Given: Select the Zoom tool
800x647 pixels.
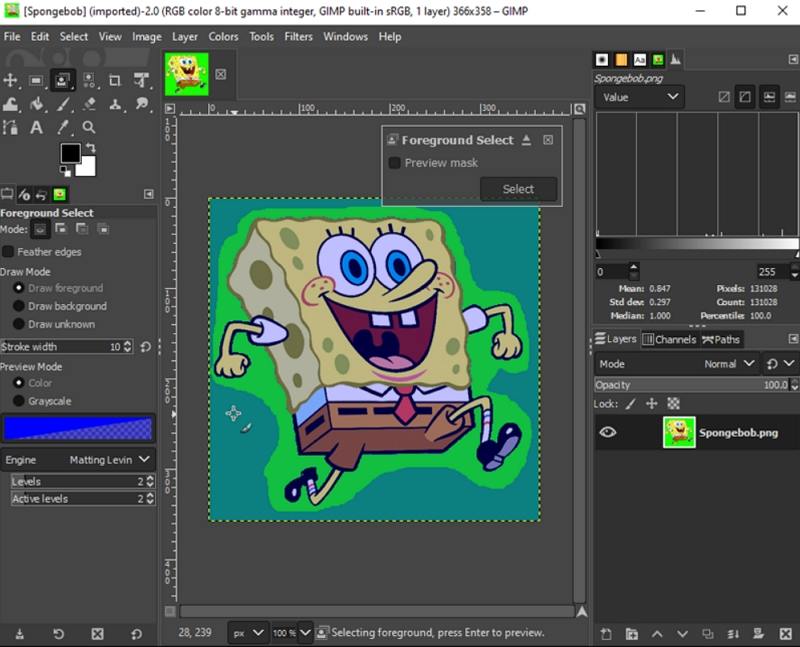Looking at the screenshot, I should [88, 128].
